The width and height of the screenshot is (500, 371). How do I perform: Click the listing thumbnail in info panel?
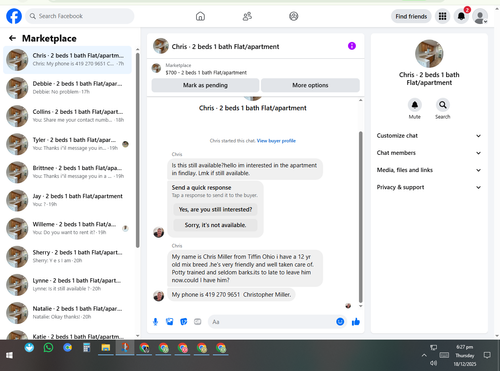[429, 54]
